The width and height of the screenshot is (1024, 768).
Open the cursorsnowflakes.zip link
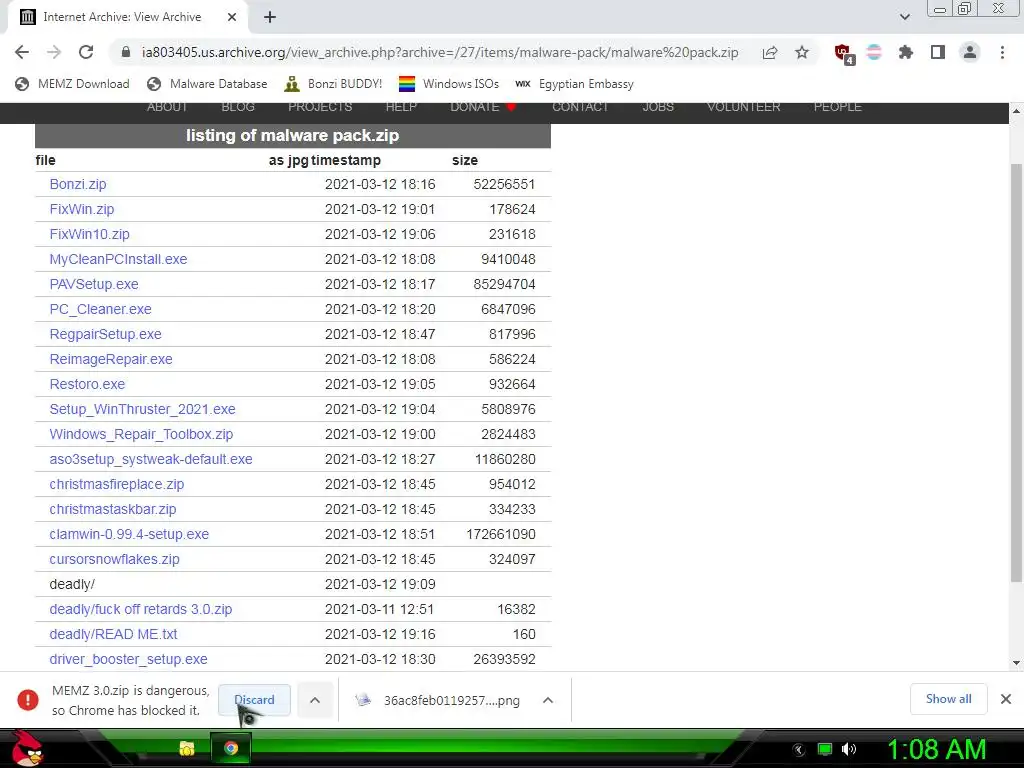coord(114,559)
